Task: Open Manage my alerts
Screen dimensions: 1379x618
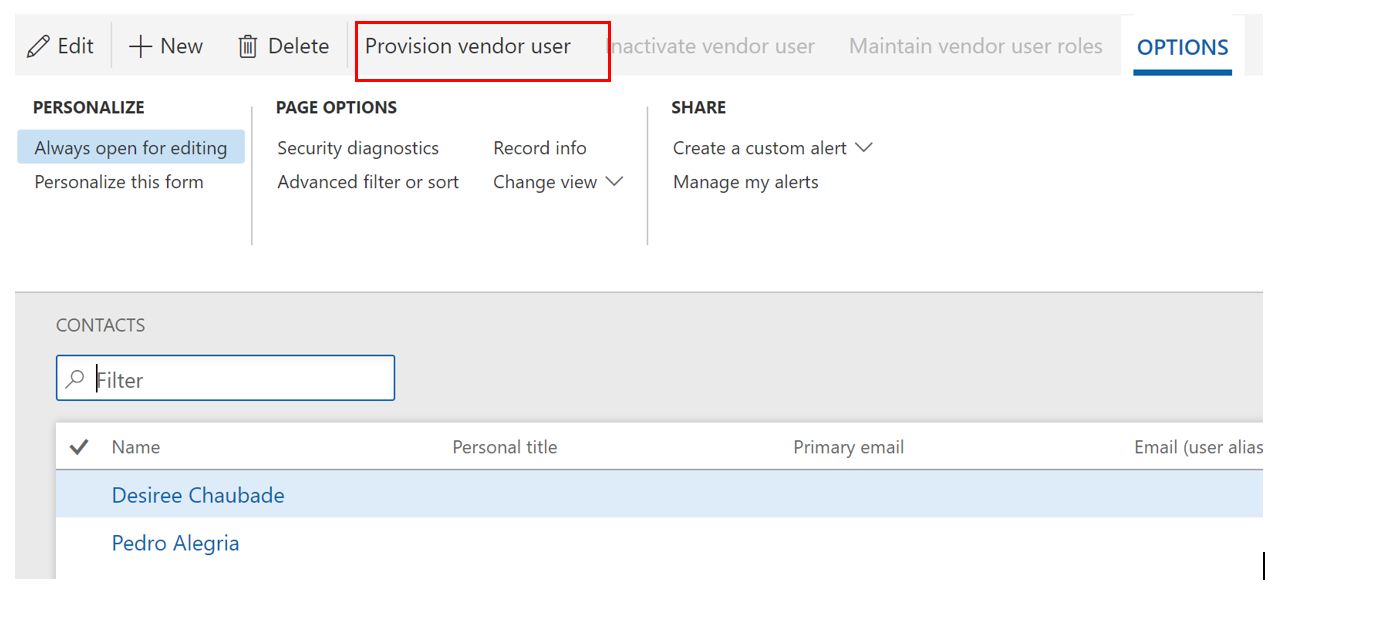Action: 746,182
